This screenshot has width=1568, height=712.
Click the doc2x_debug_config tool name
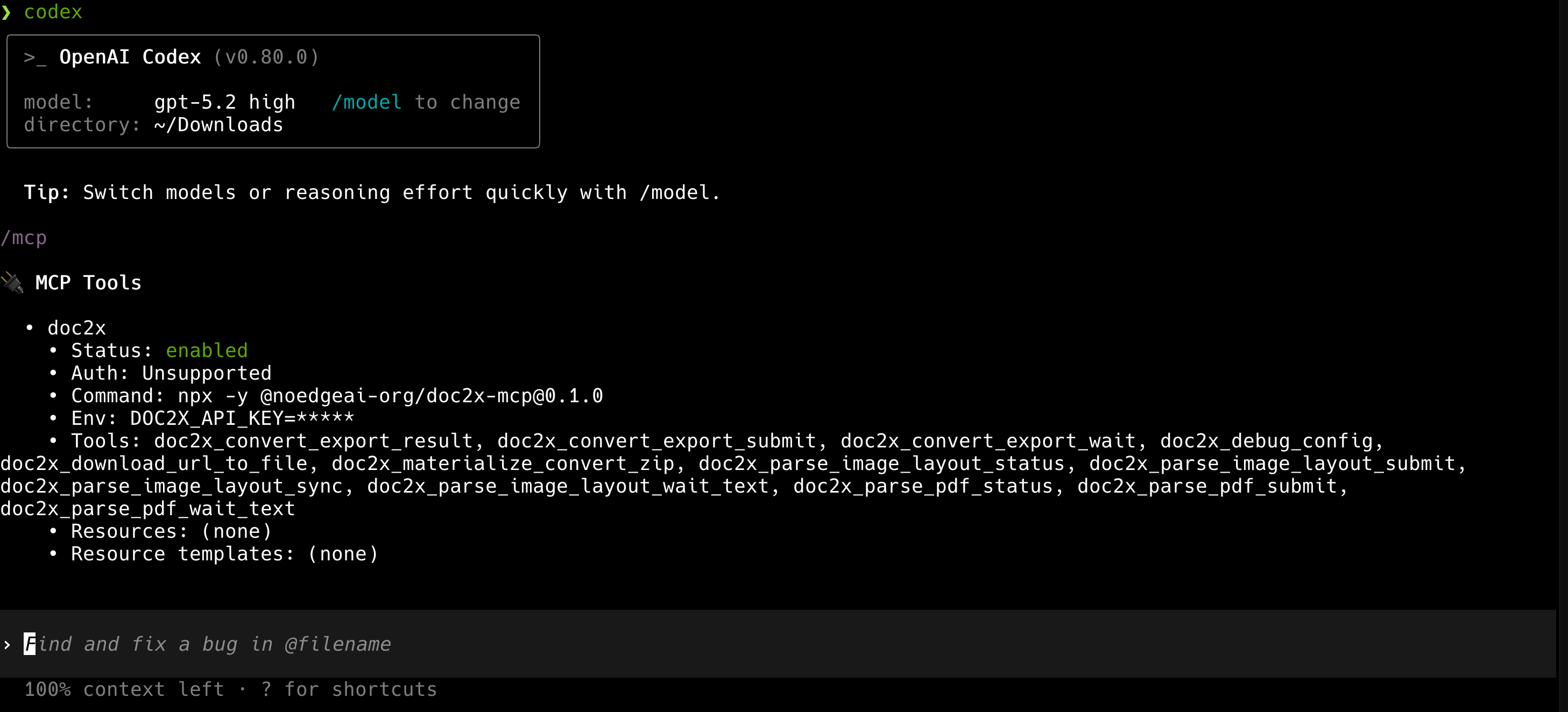click(1266, 440)
